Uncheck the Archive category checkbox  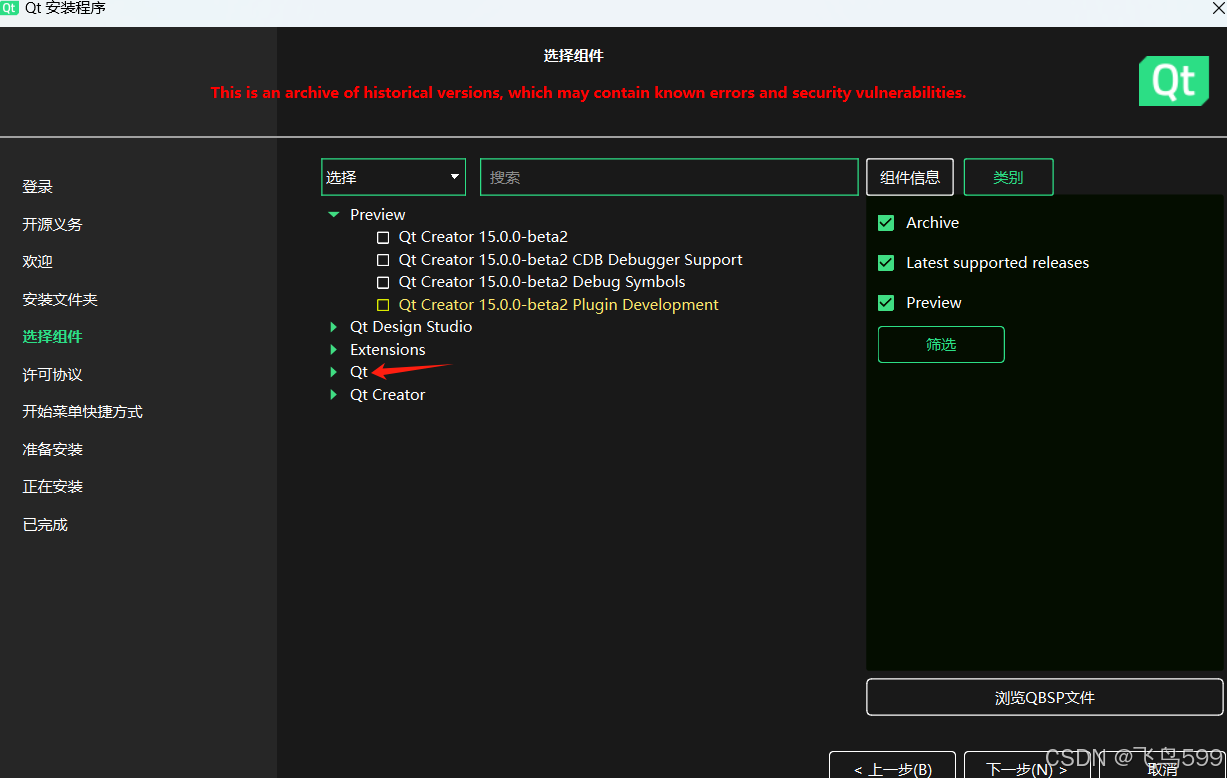[886, 223]
